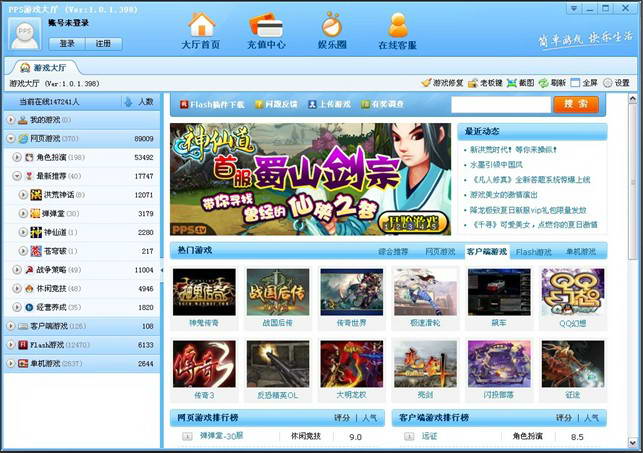The image size is (643, 453).
Task: Select 苍穹破 in the game tree
Action: 82,251
